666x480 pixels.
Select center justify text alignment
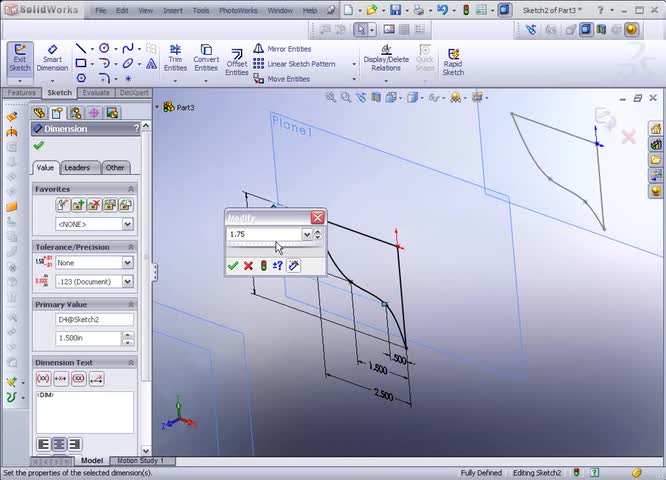tap(59, 444)
